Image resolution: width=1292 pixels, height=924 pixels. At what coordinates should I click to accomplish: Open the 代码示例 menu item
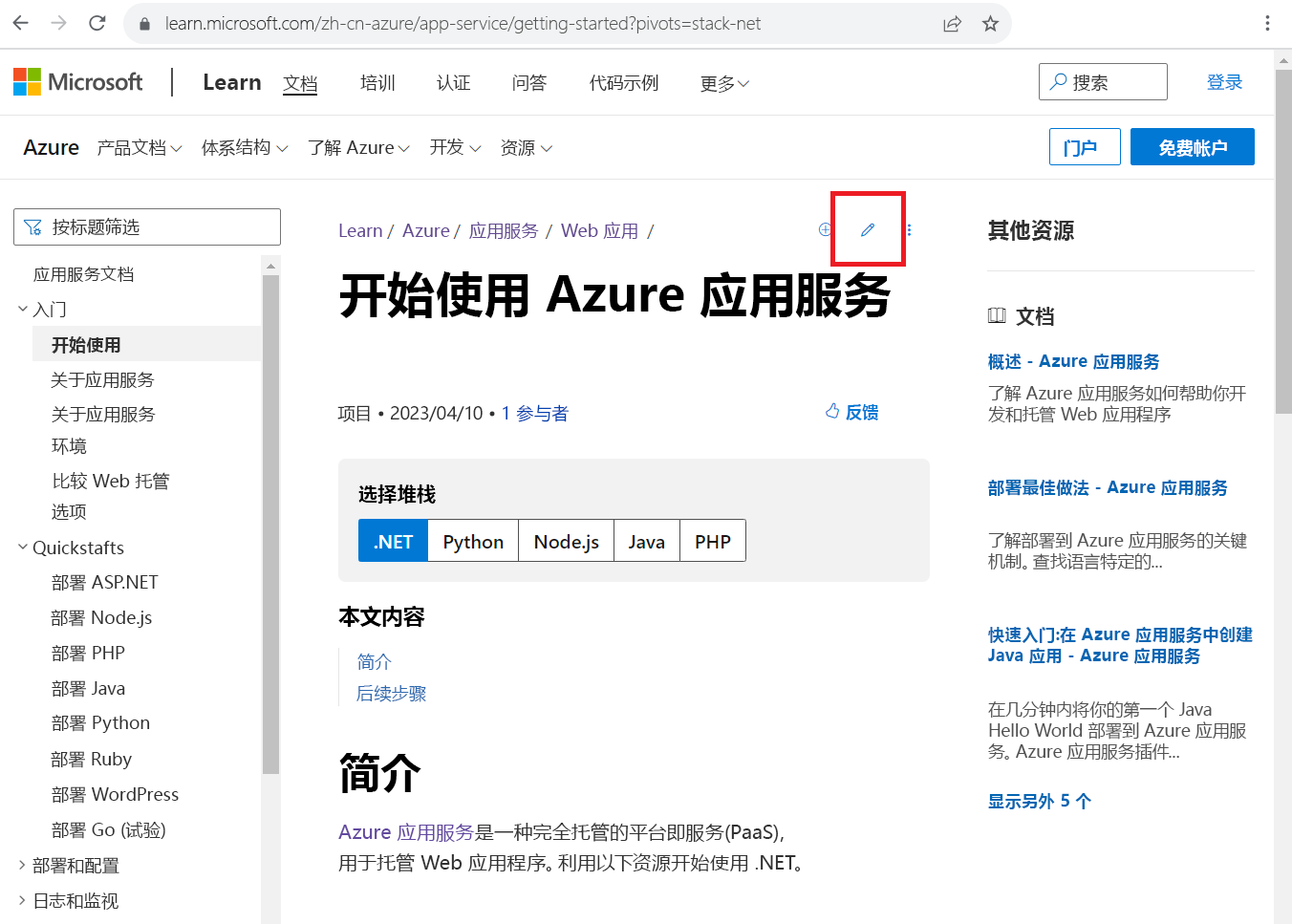[624, 83]
